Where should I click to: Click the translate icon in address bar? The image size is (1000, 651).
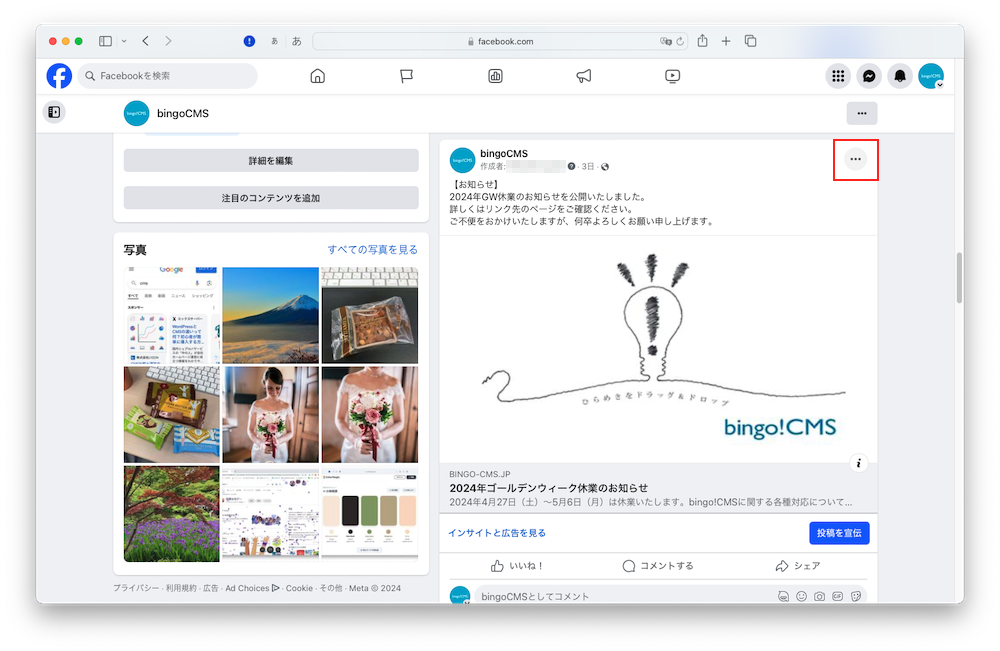click(666, 41)
